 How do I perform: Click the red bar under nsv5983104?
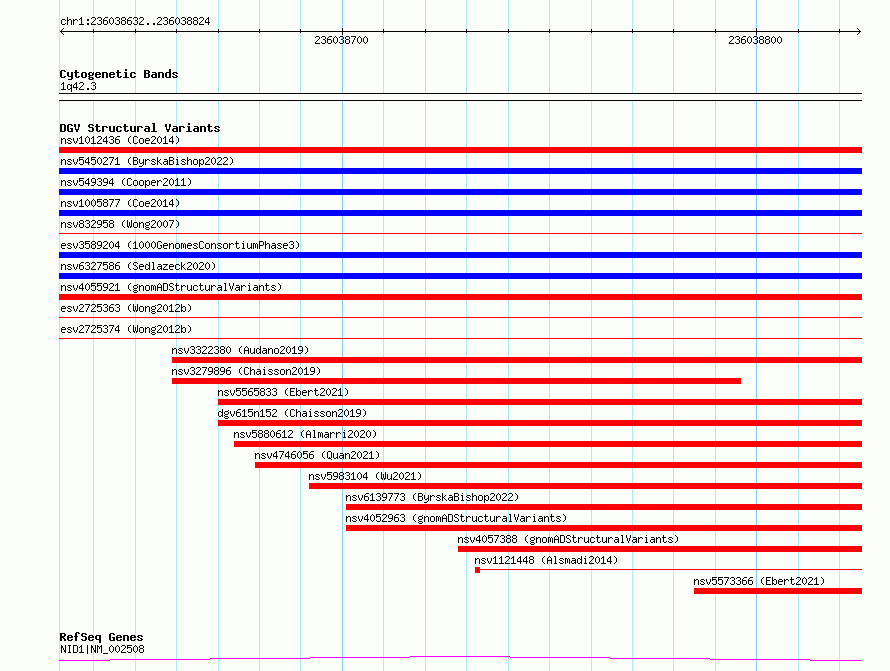(x=585, y=486)
